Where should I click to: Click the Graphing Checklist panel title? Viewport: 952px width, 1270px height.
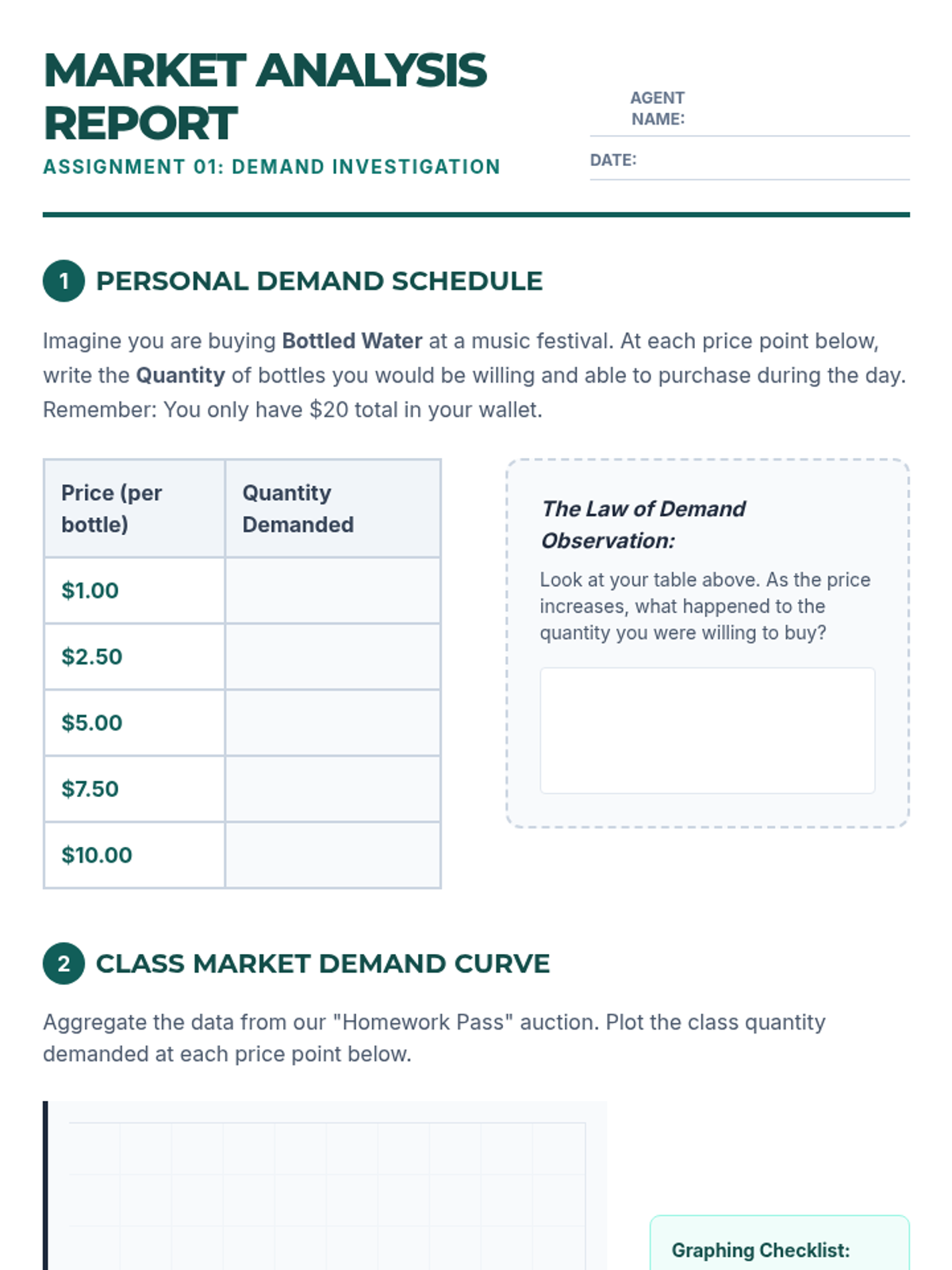(x=761, y=1250)
